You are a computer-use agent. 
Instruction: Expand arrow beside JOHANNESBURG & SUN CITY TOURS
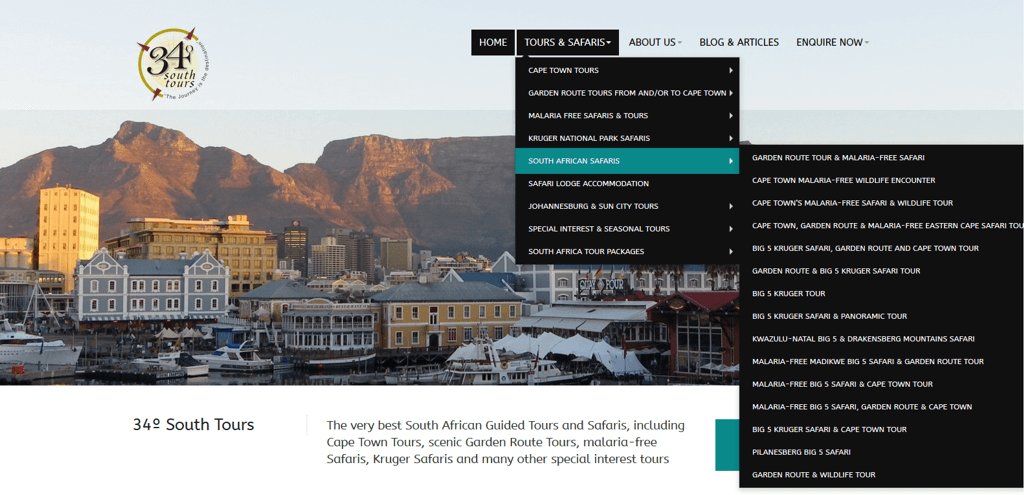[731, 206]
